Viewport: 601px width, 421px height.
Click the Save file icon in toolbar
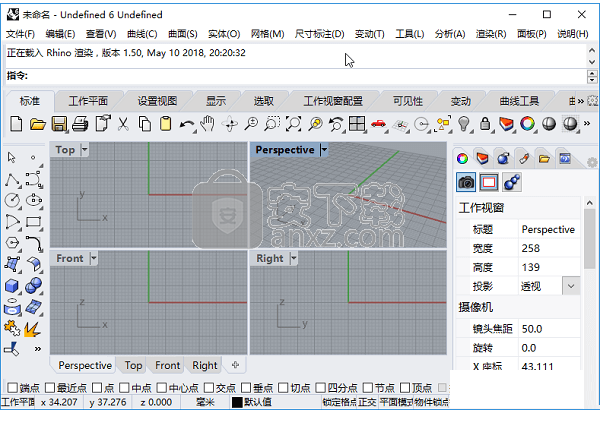59,124
